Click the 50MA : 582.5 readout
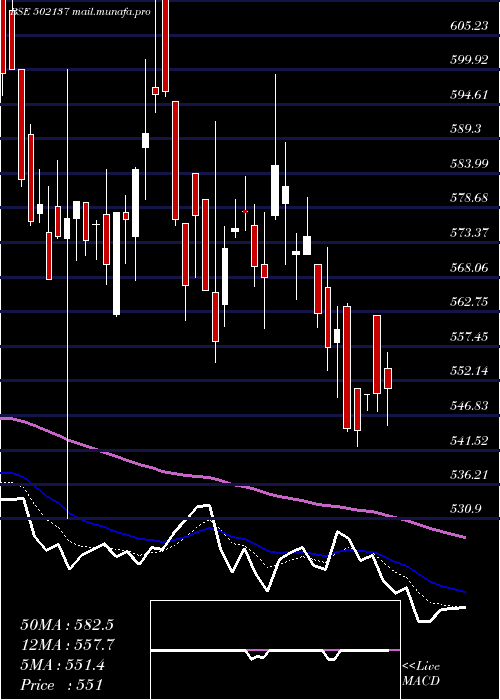This screenshot has width=500, height=700. (67, 625)
